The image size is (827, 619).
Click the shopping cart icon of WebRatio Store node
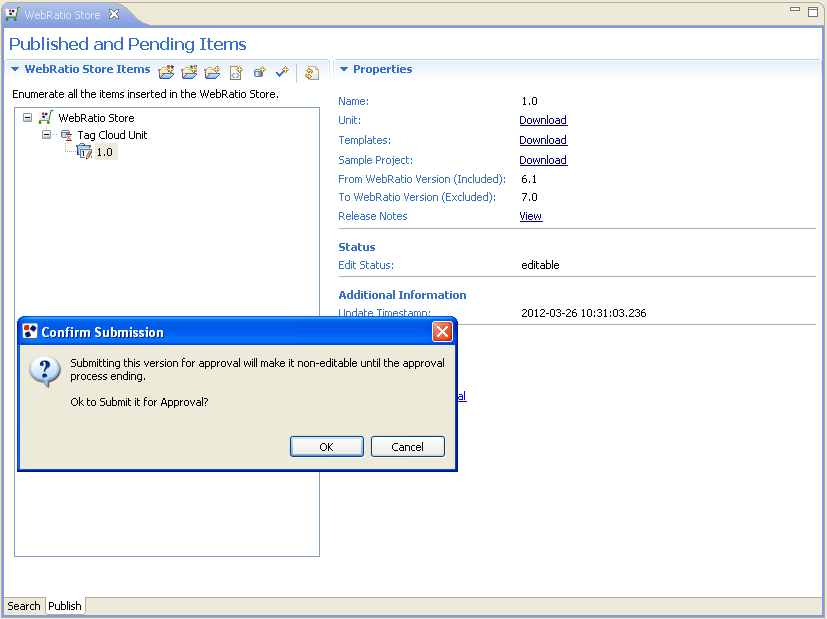click(x=46, y=117)
